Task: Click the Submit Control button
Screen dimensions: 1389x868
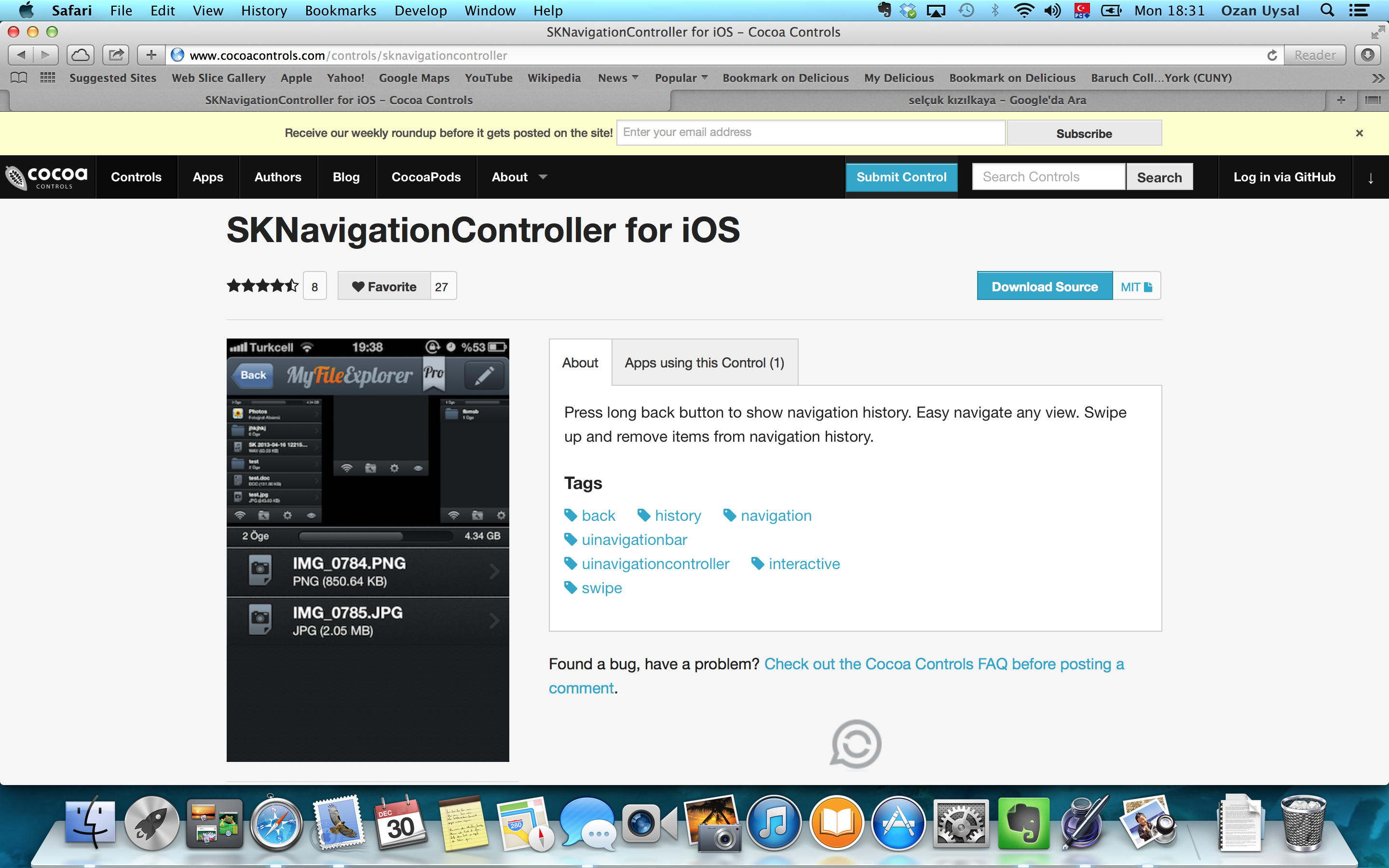Action: click(901, 177)
